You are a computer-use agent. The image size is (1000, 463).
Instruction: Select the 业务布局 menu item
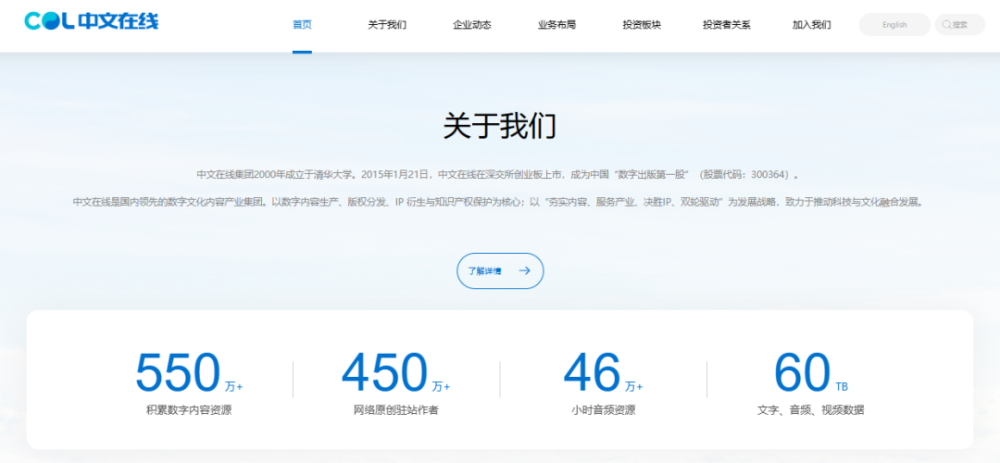coord(557,25)
